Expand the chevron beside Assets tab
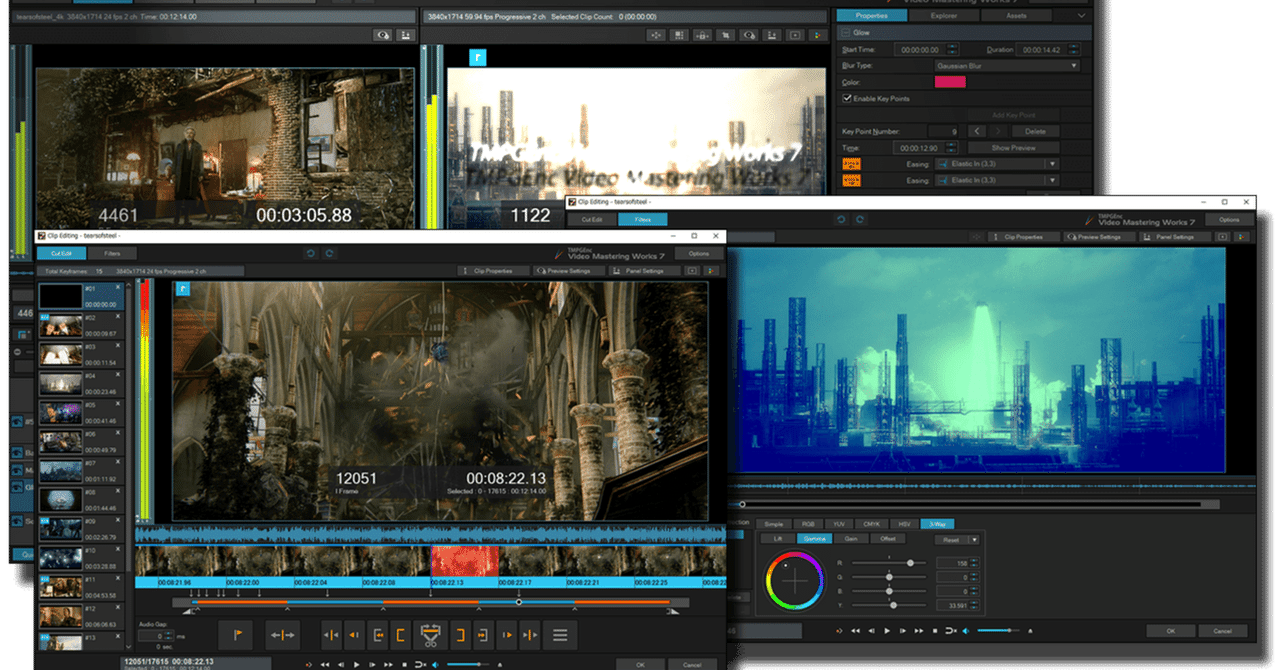This screenshot has width=1280, height=670. pos(1081,16)
